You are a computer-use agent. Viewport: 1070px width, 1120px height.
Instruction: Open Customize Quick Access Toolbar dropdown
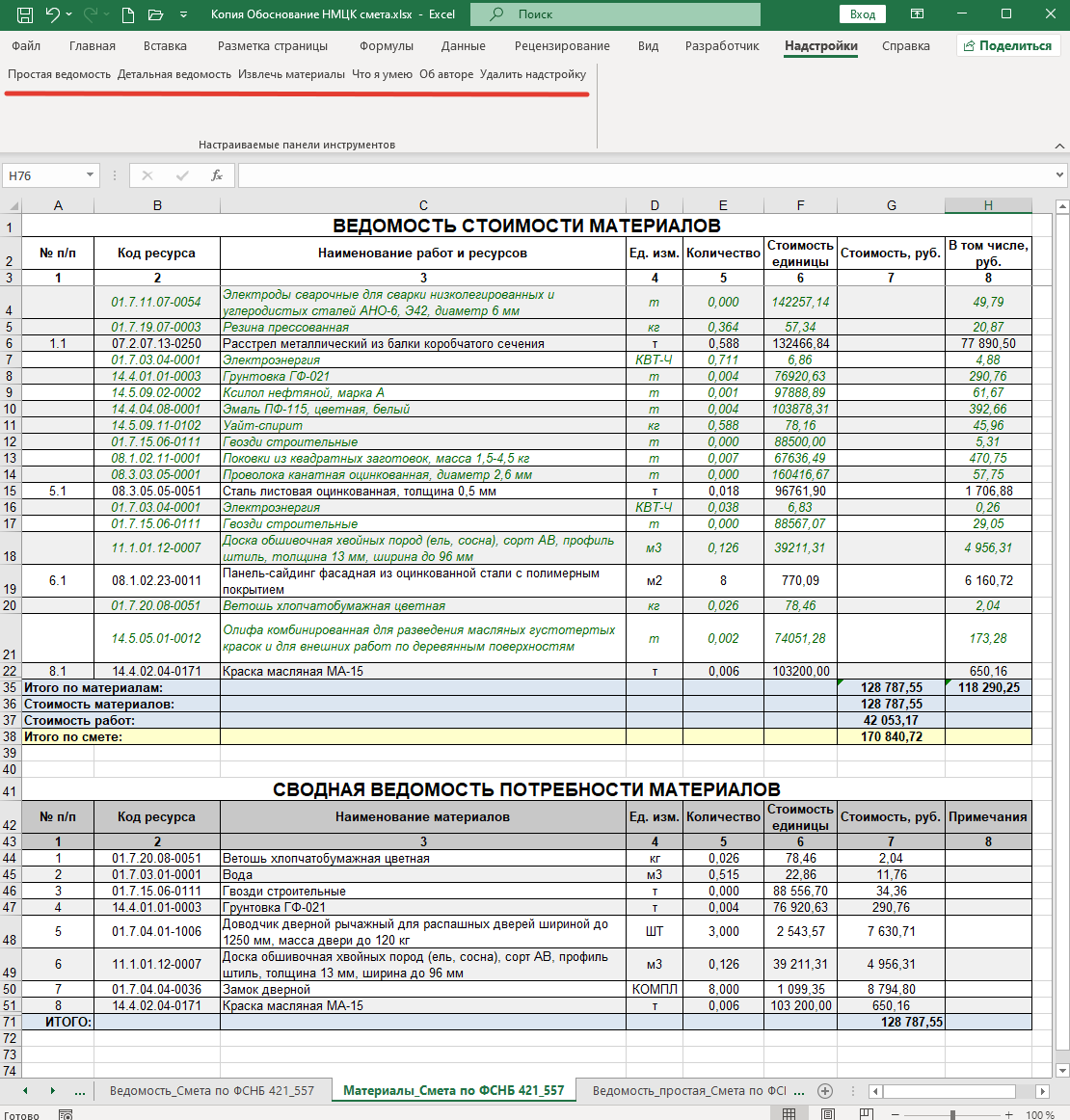click(x=183, y=14)
